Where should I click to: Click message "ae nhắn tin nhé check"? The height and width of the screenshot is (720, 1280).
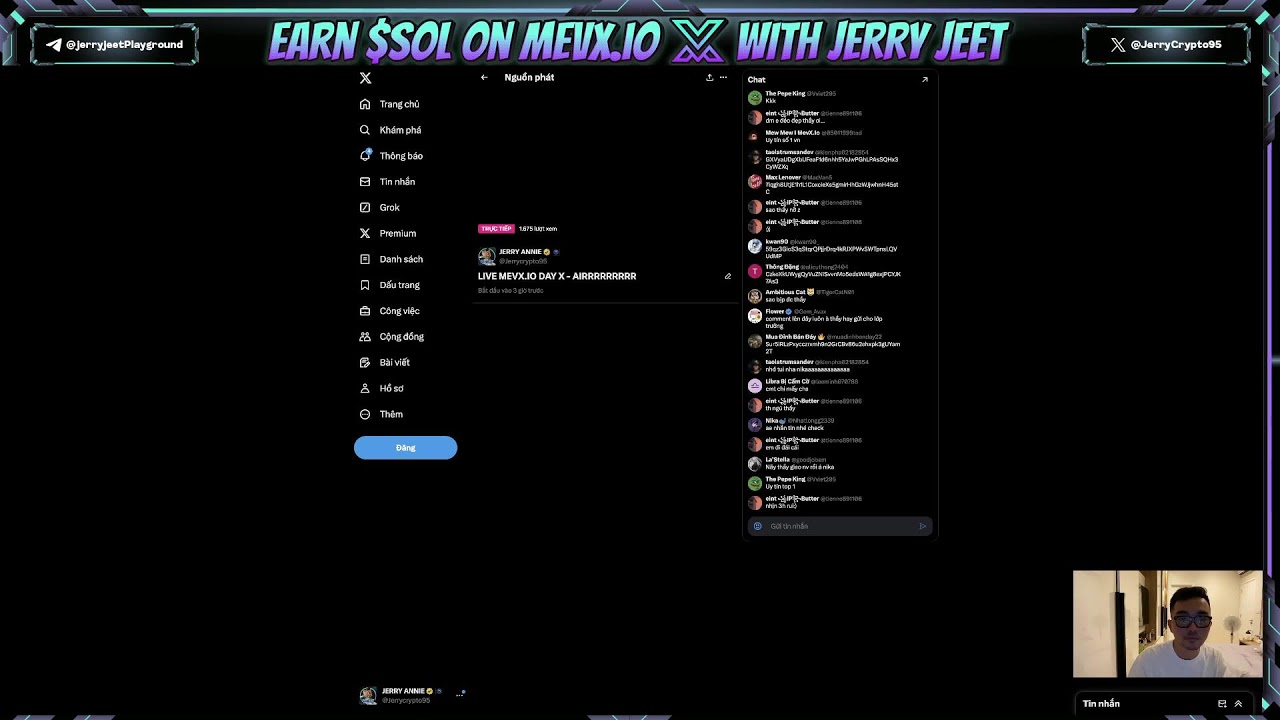click(795, 428)
